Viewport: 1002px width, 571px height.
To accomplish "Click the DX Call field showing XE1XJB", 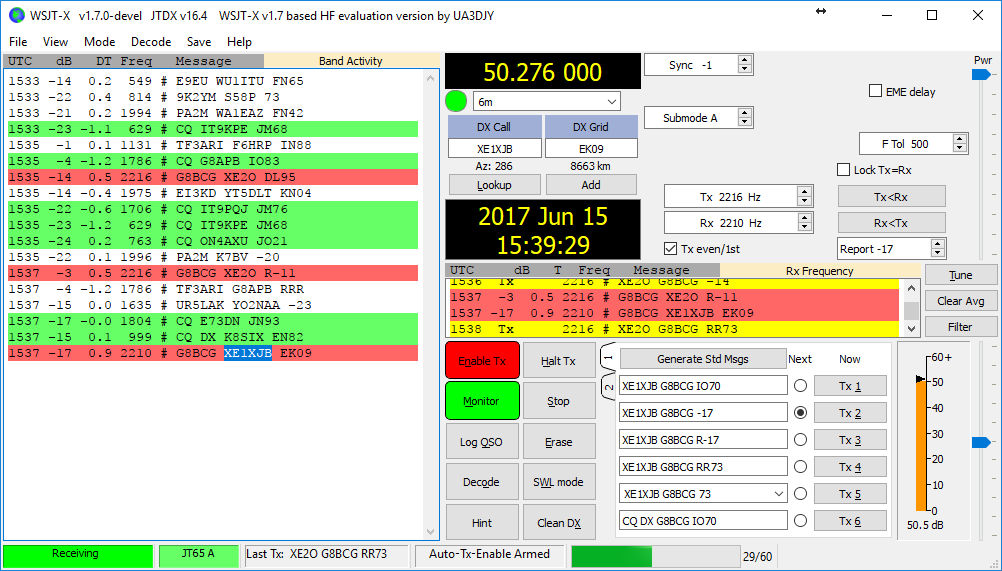I will coord(494,149).
